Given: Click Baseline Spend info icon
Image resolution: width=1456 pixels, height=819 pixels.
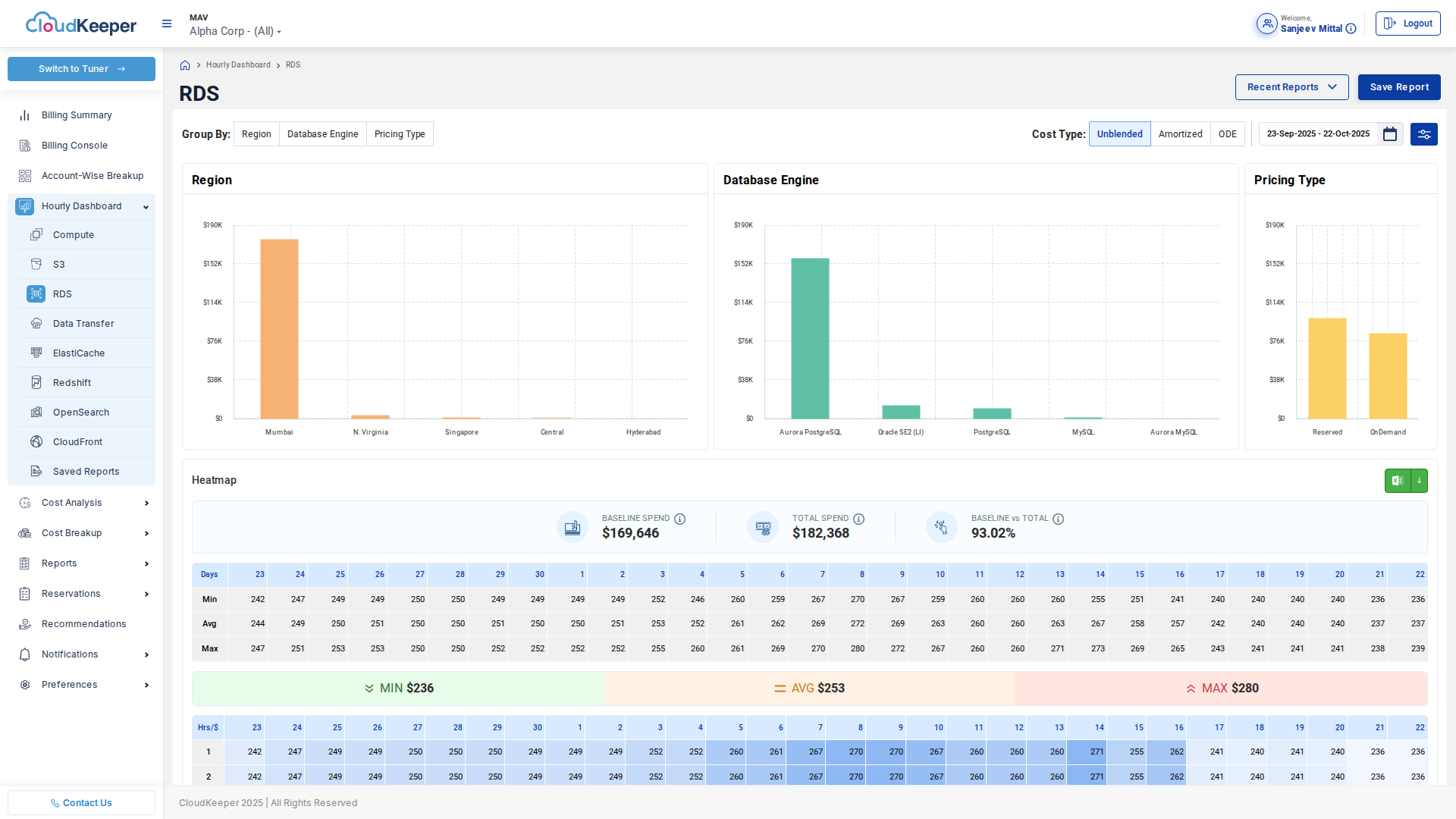Looking at the screenshot, I should tap(680, 519).
